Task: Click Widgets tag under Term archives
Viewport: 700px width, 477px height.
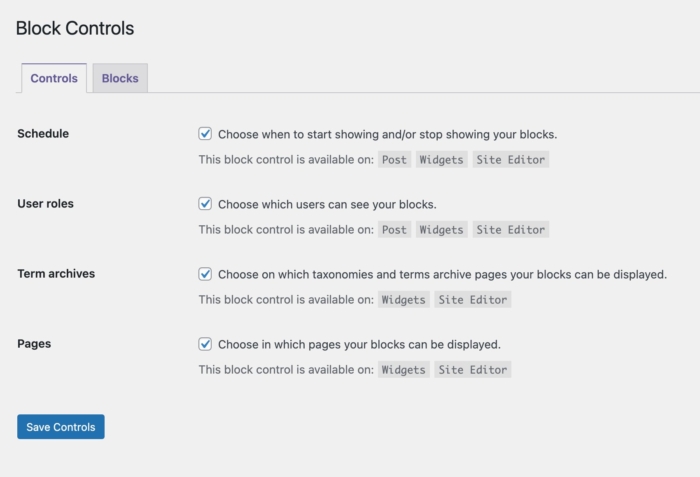Action: (x=403, y=300)
